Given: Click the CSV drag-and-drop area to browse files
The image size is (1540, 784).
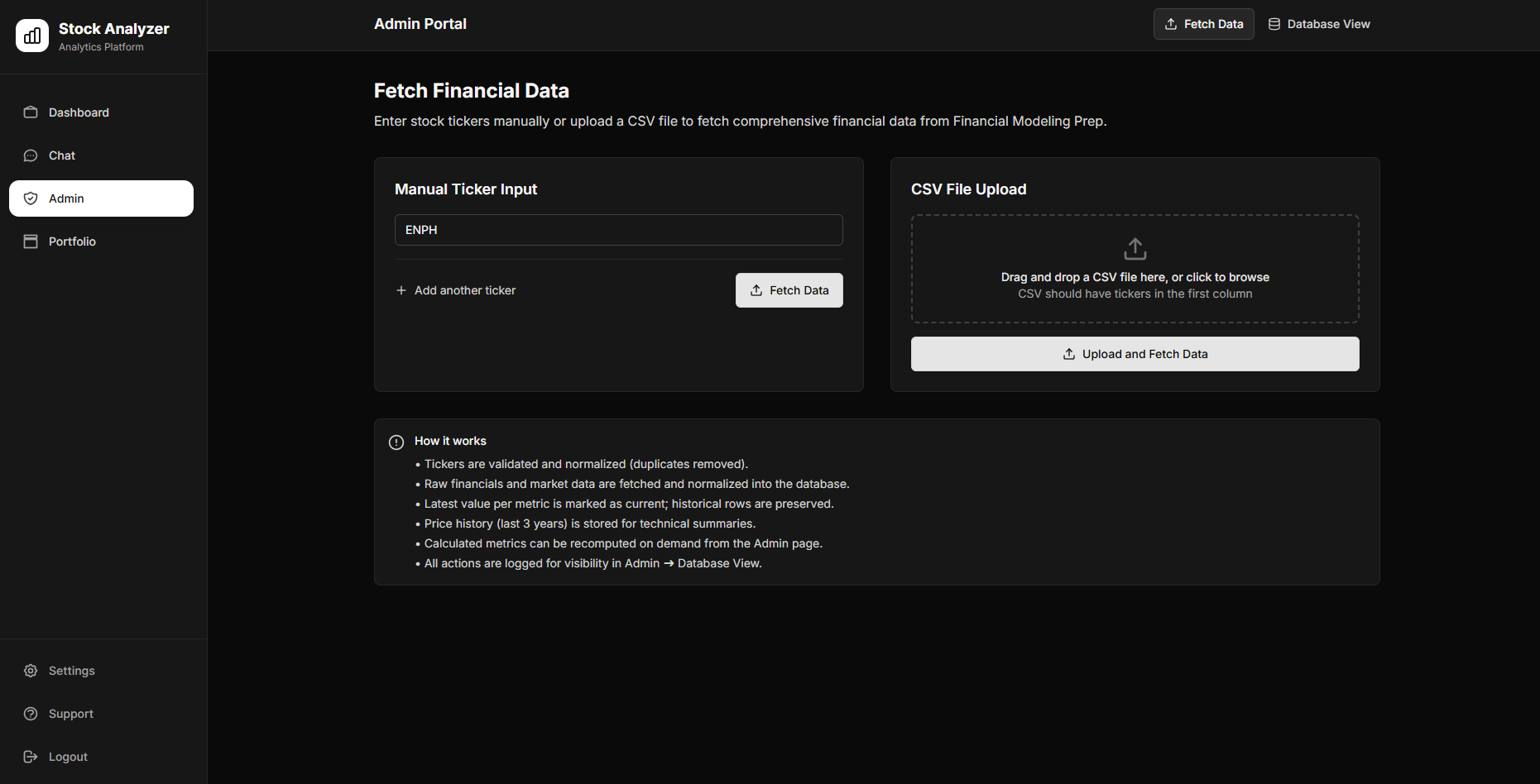Looking at the screenshot, I should pyautogui.click(x=1135, y=269).
